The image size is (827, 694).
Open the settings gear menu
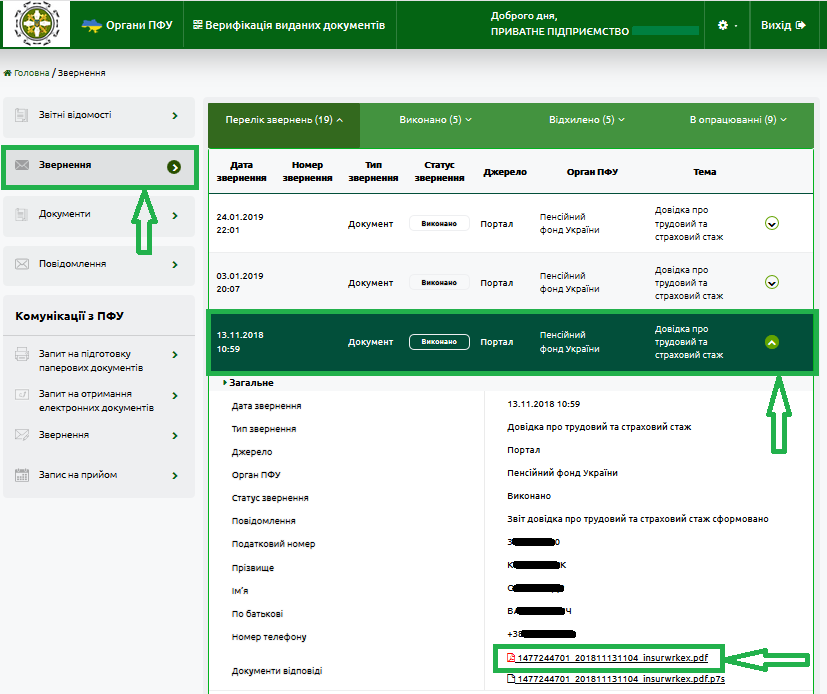[x=727, y=25]
